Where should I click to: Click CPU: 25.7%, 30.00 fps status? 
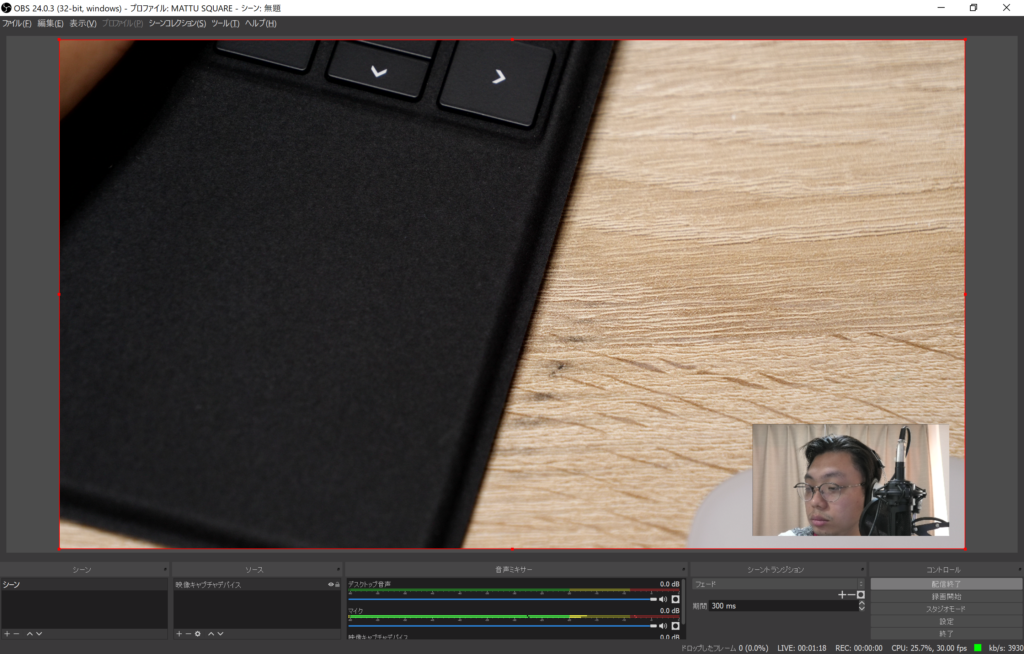coord(929,648)
